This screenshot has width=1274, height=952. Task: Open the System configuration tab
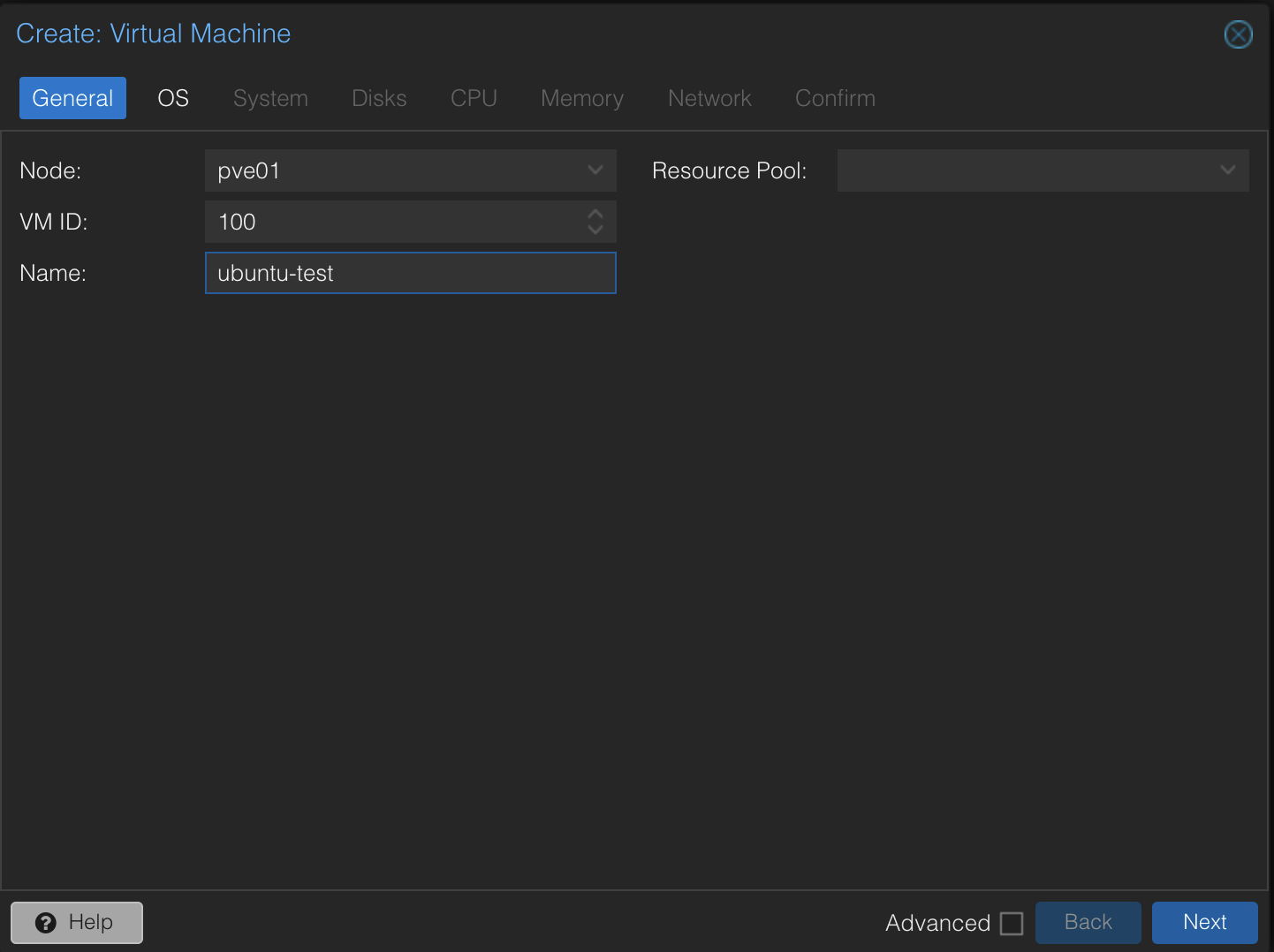(x=270, y=98)
